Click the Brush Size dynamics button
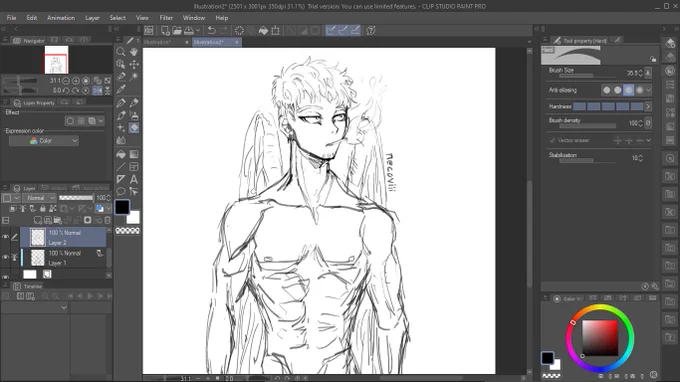680x382 pixels. point(648,73)
